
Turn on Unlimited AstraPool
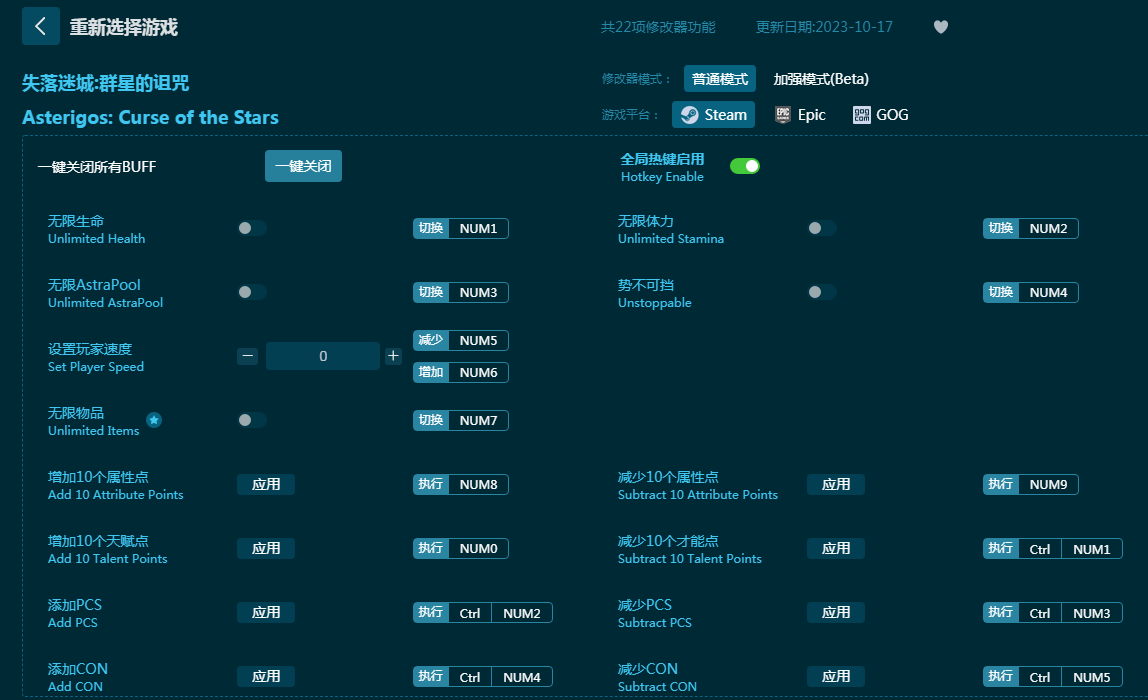(251, 292)
